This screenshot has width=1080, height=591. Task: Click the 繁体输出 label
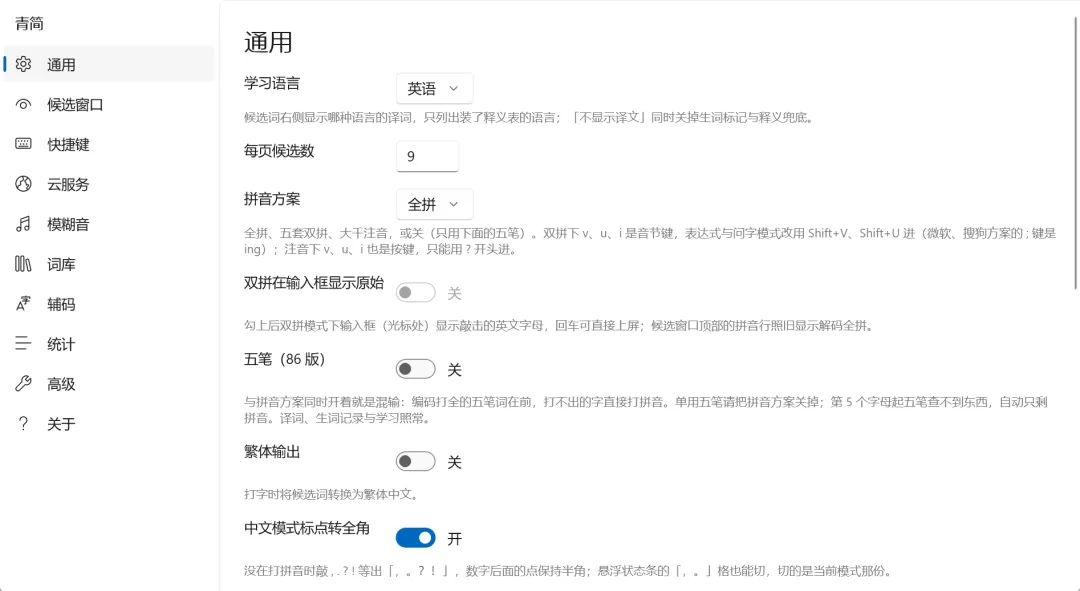click(x=272, y=452)
